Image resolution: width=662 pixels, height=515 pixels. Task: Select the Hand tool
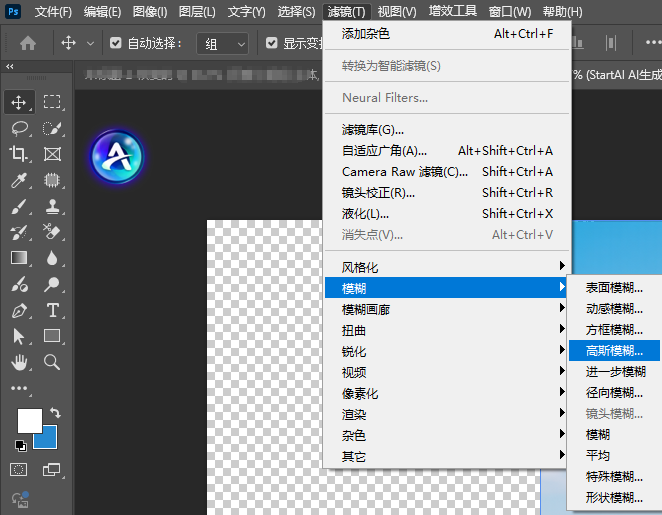[x=19, y=362]
